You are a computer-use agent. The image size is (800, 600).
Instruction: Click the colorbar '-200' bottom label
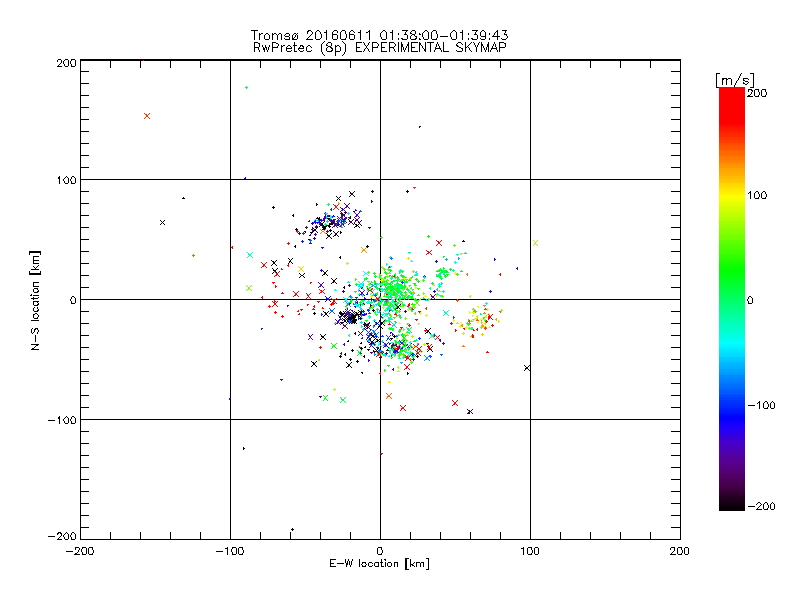coord(761,506)
